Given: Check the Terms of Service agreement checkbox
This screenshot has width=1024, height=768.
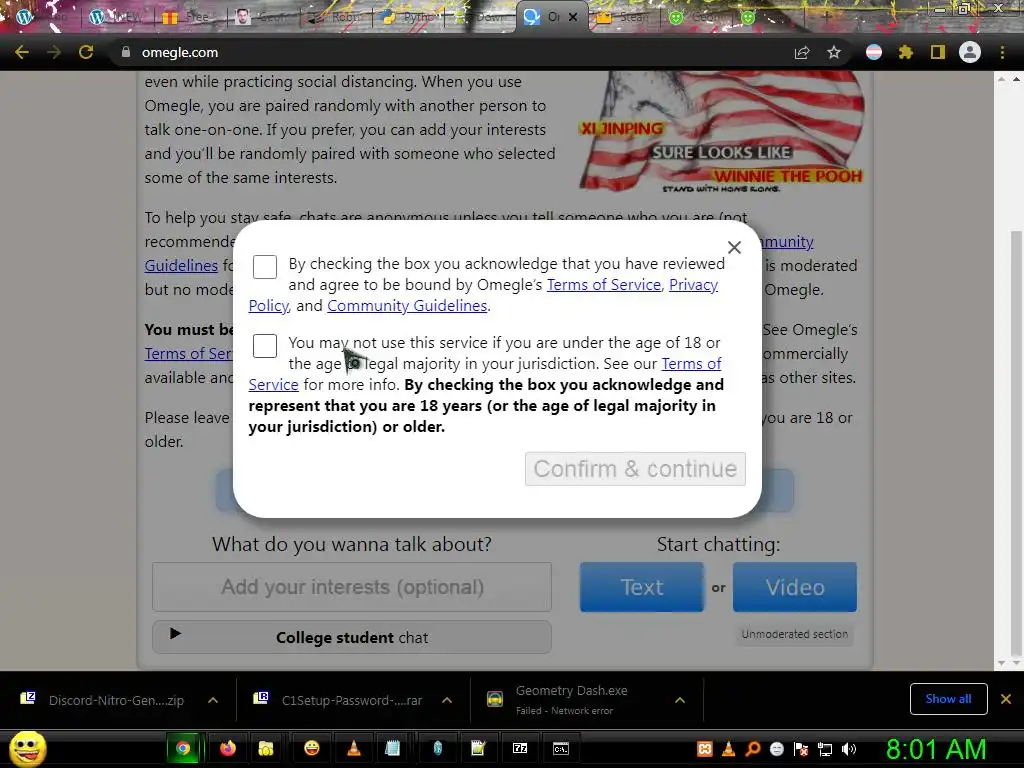Looking at the screenshot, I should [x=264, y=266].
